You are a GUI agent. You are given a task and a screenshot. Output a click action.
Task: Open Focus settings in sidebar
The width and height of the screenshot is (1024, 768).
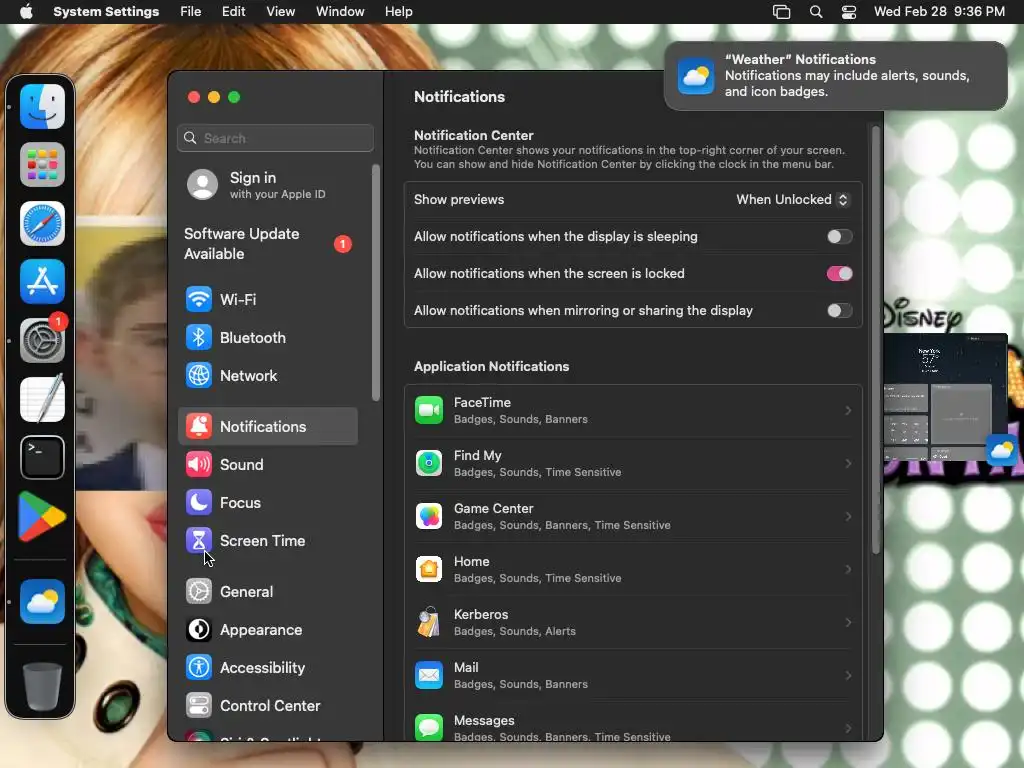pyautogui.click(x=268, y=503)
